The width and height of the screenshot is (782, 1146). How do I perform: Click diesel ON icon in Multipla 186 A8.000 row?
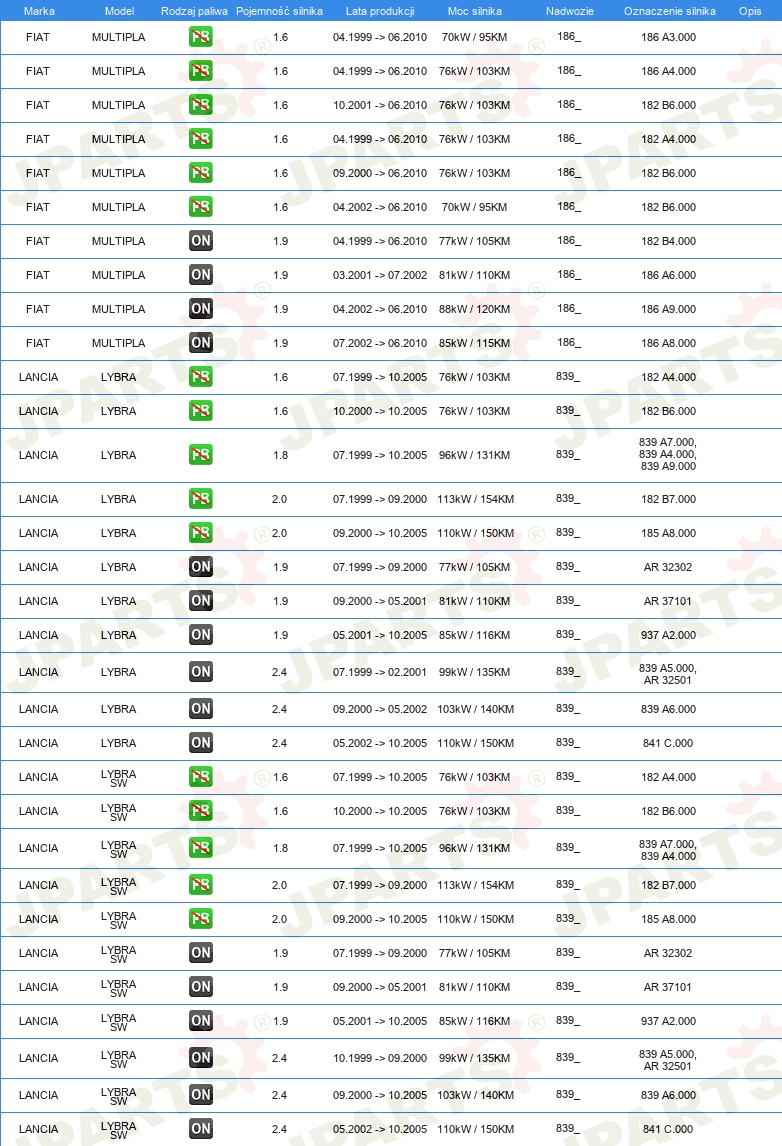pyautogui.click(x=200, y=343)
